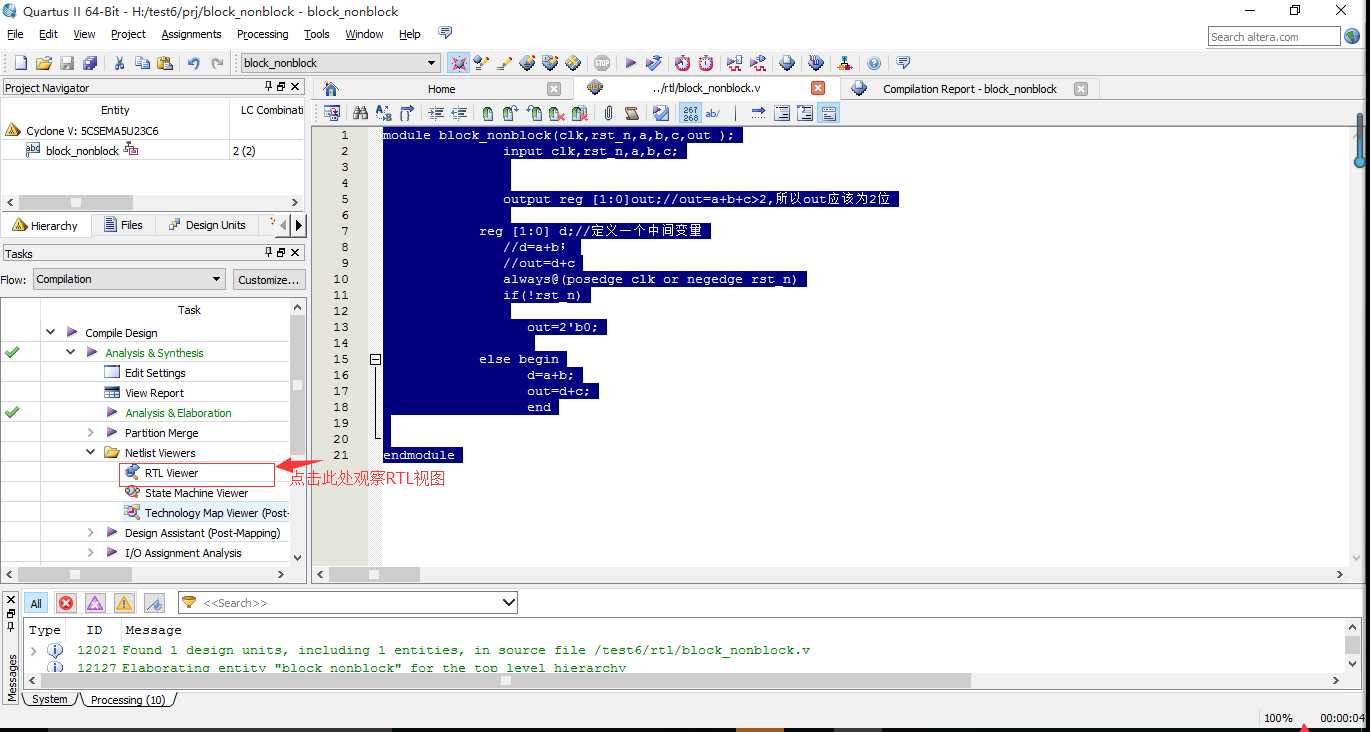Viewport: 1370px width, 732px height.
Task: Switch to the Files tab in Project Navigator
Action: (122, 225)
